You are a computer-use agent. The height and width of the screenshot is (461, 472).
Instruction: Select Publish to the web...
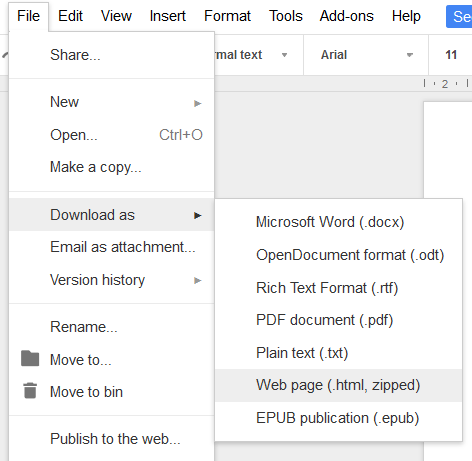coord(111,439)
